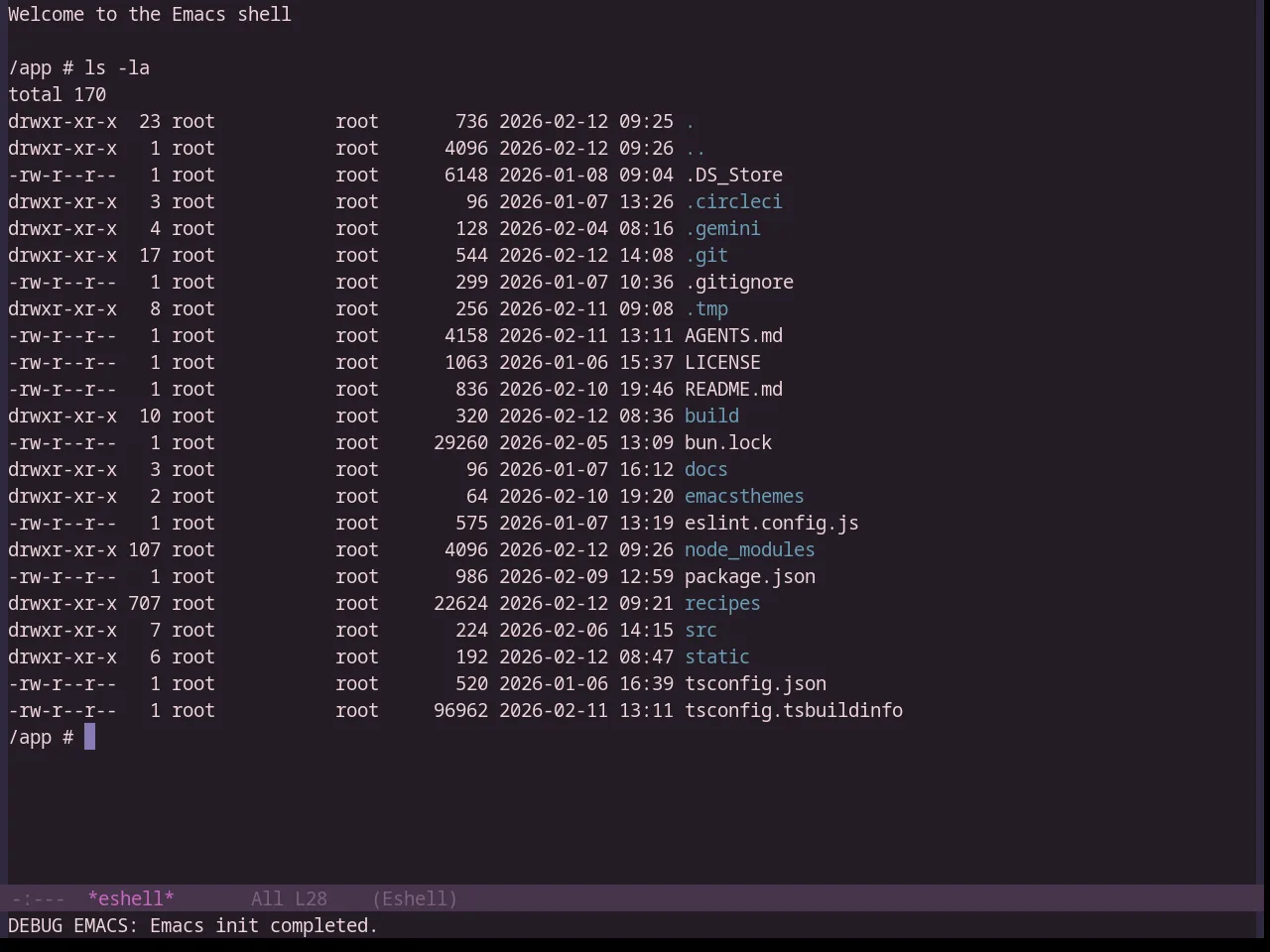Screen dimensions: 1270x952
Task: Open the build directory entry
Action: pyautogui.click(x=711, y=416)
